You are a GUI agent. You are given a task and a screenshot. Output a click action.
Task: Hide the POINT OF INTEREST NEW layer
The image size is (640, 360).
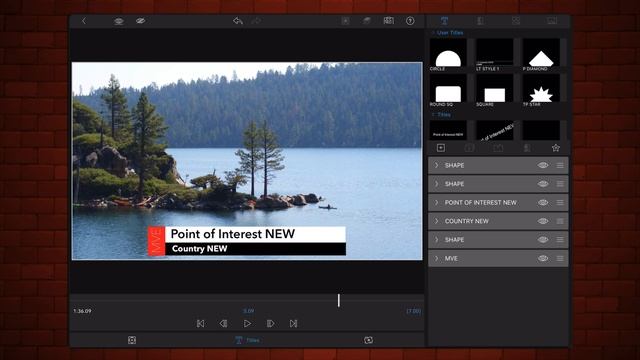[x=543, y=202]
